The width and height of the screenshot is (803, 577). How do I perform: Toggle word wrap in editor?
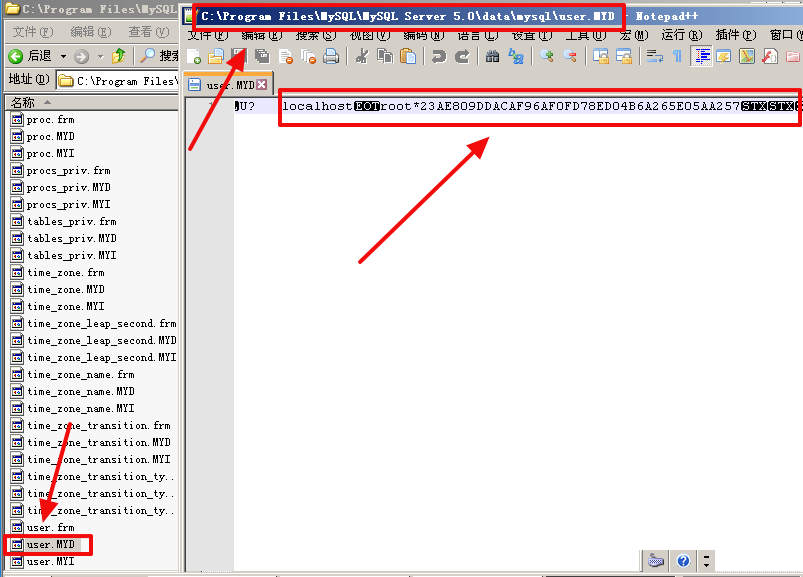pyautogui.click(x=654, y=56)
